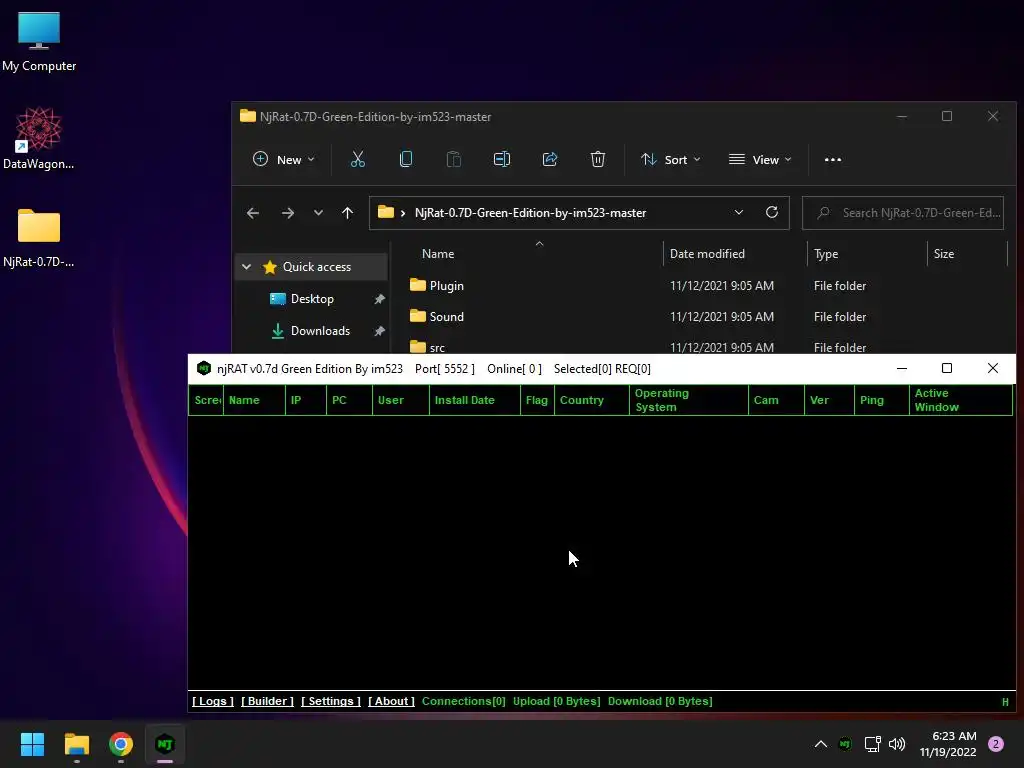The image size is (1024, 768).
Task: Select Desktop in the Quick access sidebar
Action: point(312,298)
